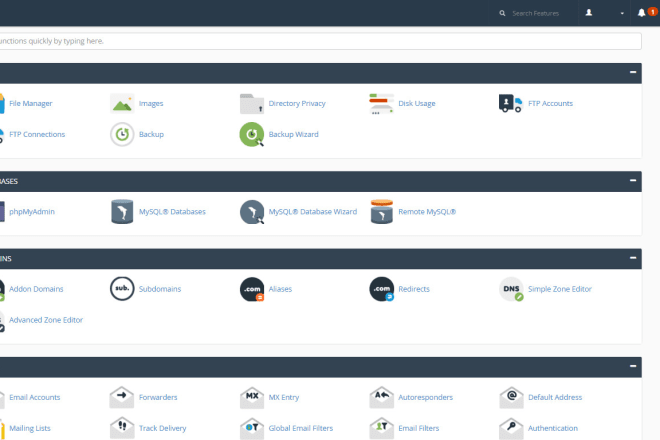
Task: Click the Aliases text link
Action: [280, 289]
